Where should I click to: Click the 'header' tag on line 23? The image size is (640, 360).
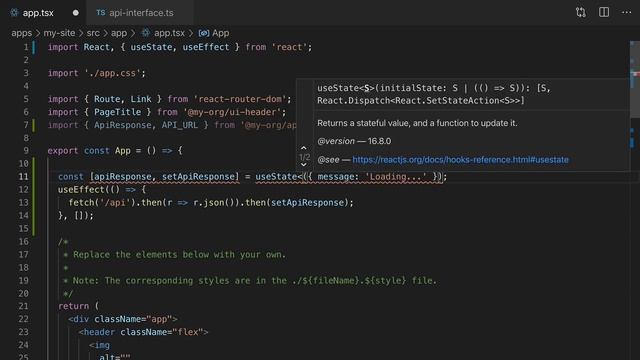[x=99, y=332]
